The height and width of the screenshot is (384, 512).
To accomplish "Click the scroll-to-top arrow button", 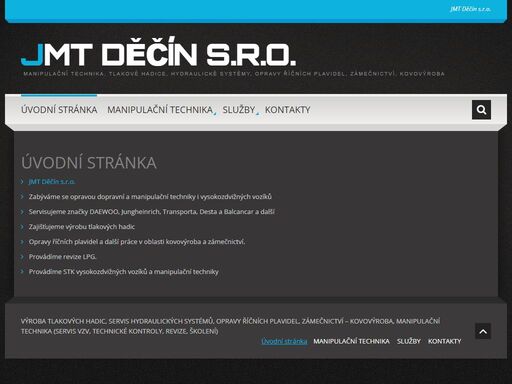I will coord(483,331).
